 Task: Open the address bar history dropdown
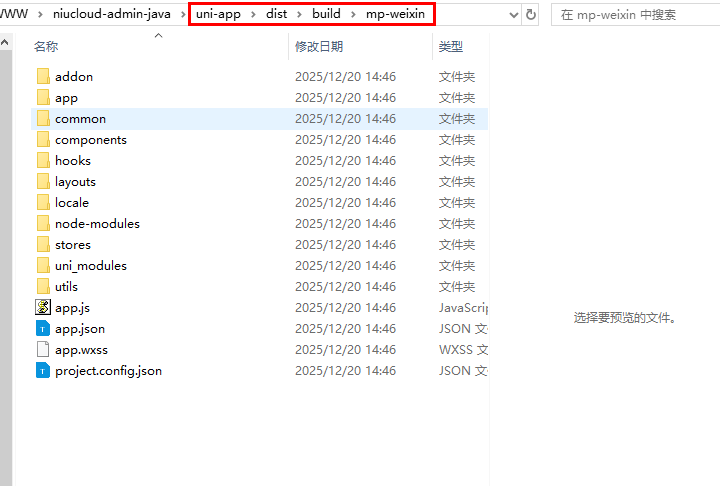[514, 15]
